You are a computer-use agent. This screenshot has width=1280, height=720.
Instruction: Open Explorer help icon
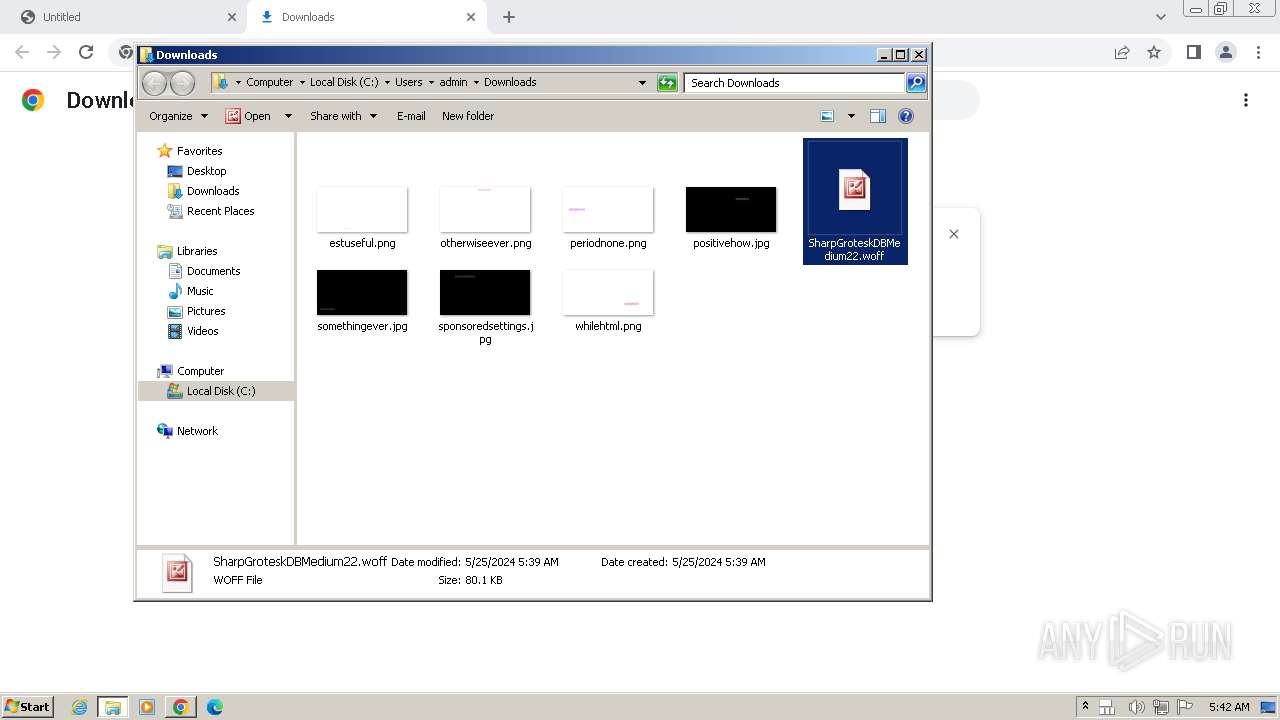click(x=906, y=116)
